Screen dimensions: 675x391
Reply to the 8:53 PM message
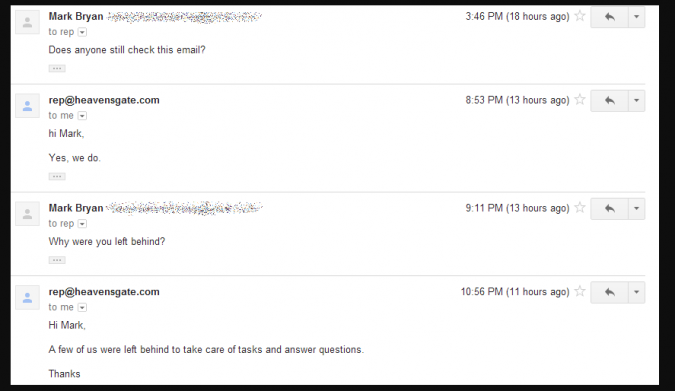click(x=609, y=101)
